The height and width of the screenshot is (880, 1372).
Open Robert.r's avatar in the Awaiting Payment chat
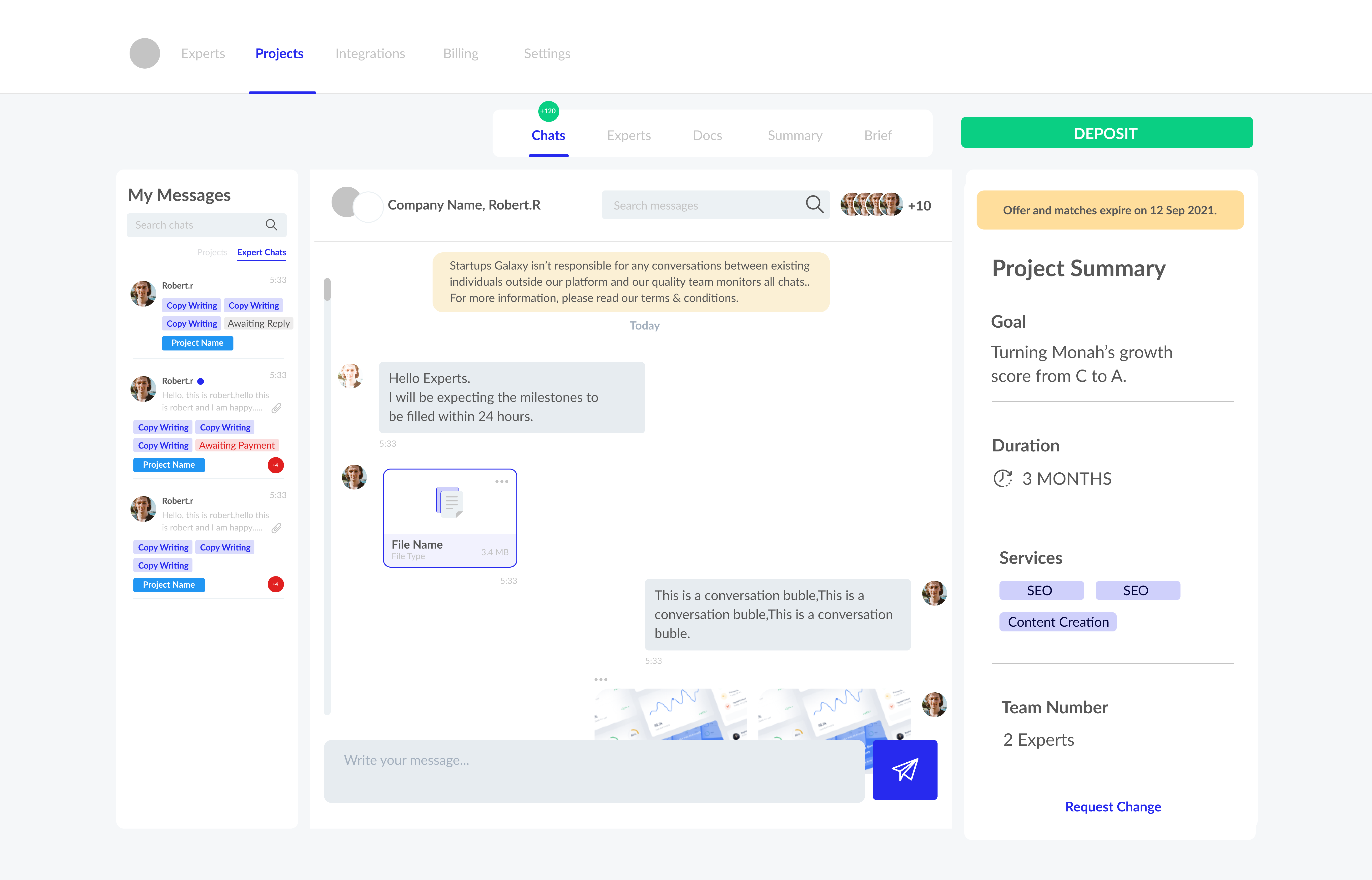coord(143,389)
